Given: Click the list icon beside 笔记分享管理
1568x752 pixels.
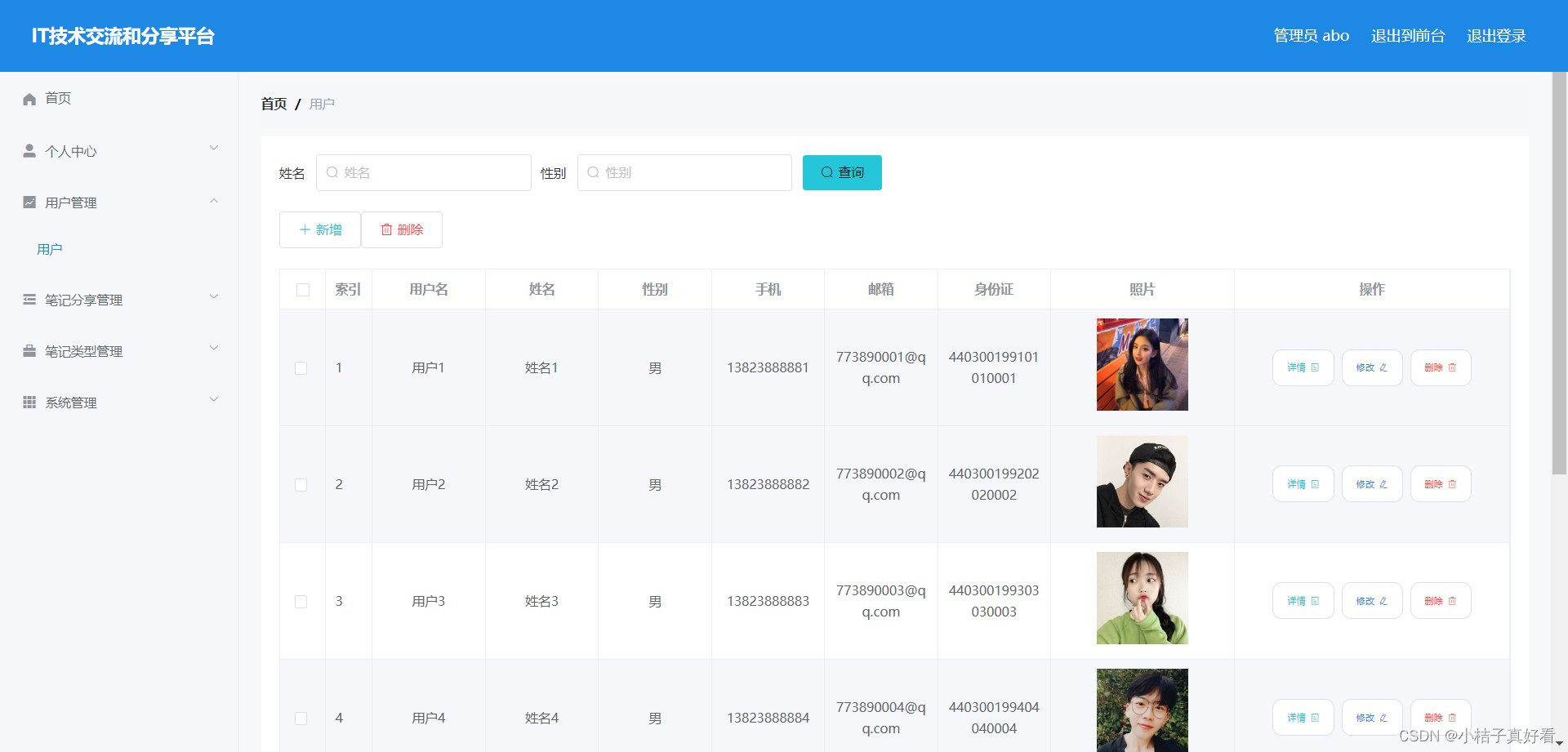Looking at the screenshot, I should pos(29,300).
